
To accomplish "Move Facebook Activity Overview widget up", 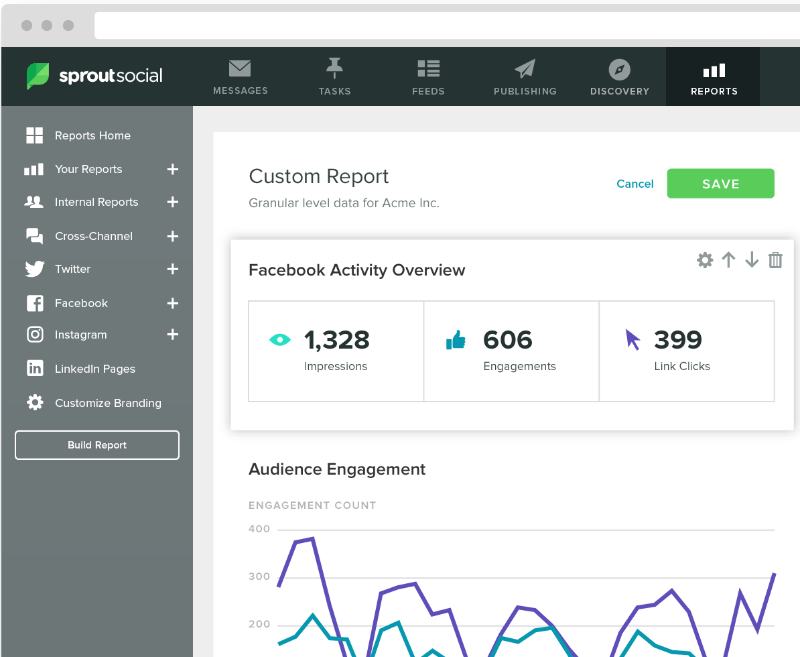I will tap(729, 260).
